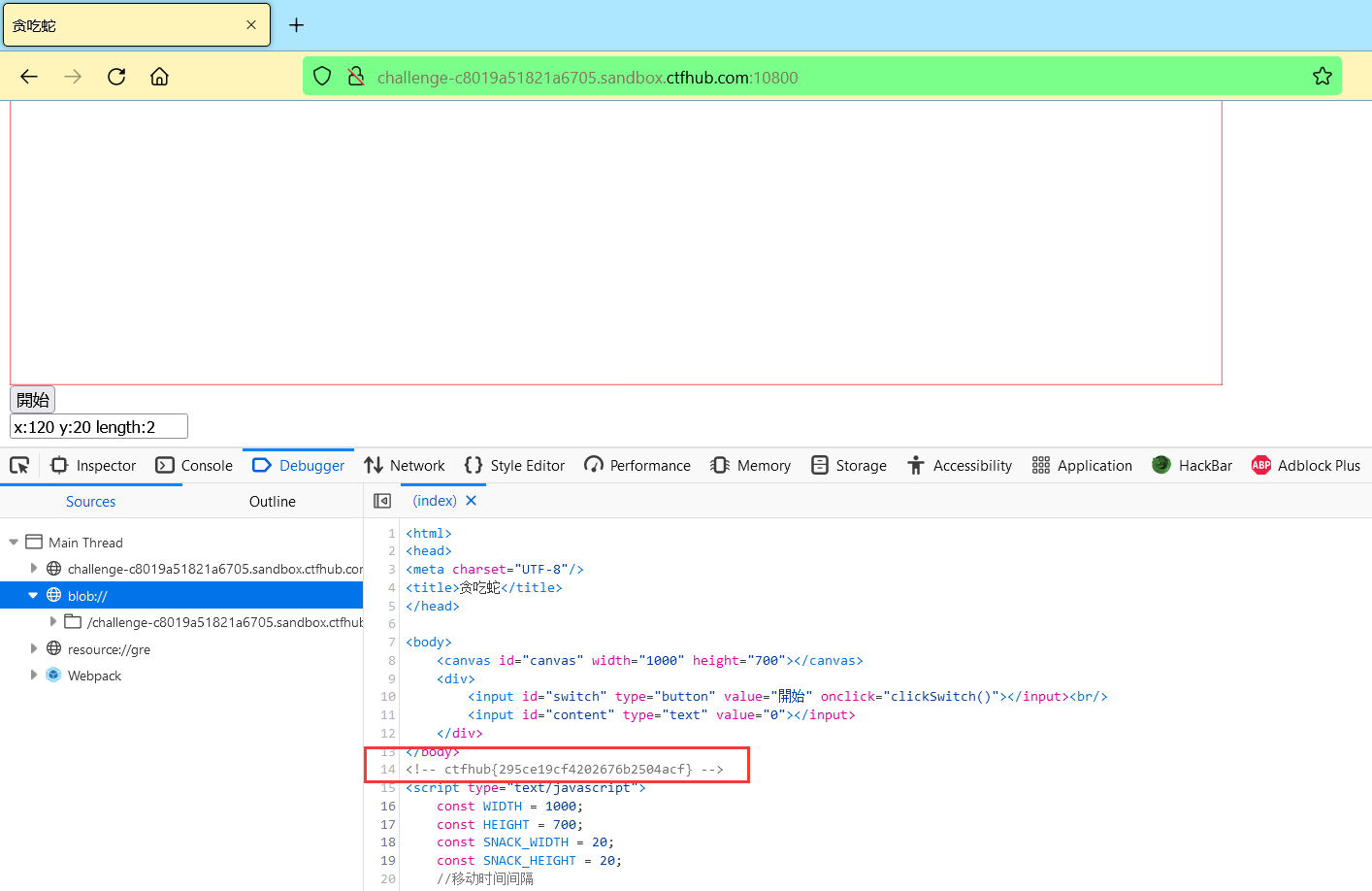This screenshot has height=891, width=1372.
Task: Go back with the browser back arrow
Action: pos(29,77)
